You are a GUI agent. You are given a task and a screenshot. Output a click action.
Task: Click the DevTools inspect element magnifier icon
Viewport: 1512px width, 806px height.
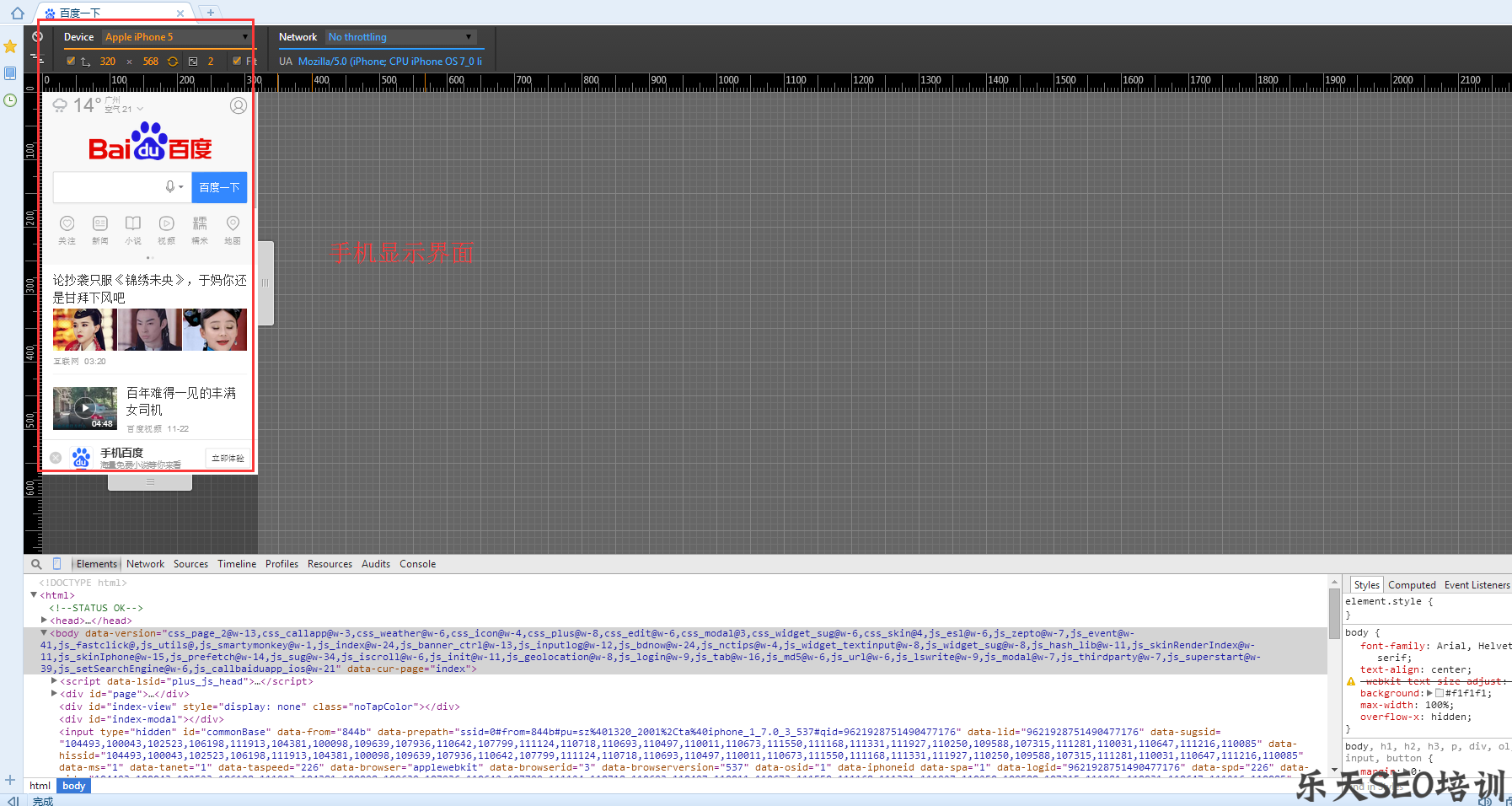coord(36,564)
